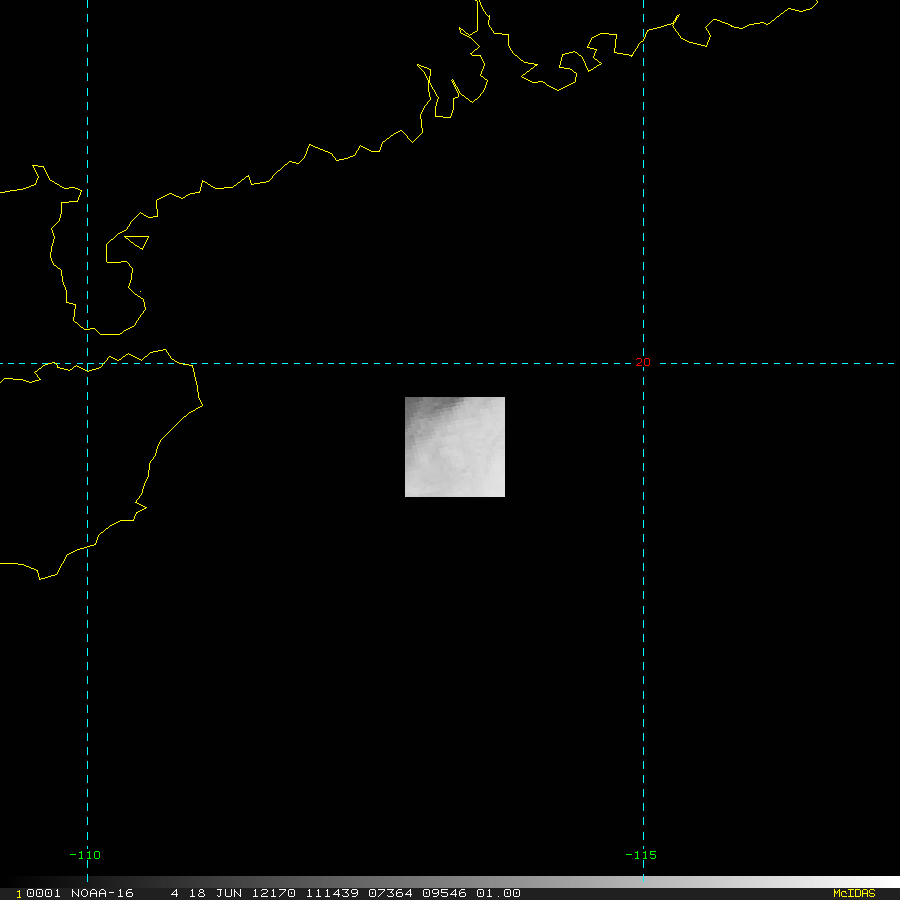900x900 pixels.
Task: Click the 01.00 resolution value
Action: click(498, 893)
